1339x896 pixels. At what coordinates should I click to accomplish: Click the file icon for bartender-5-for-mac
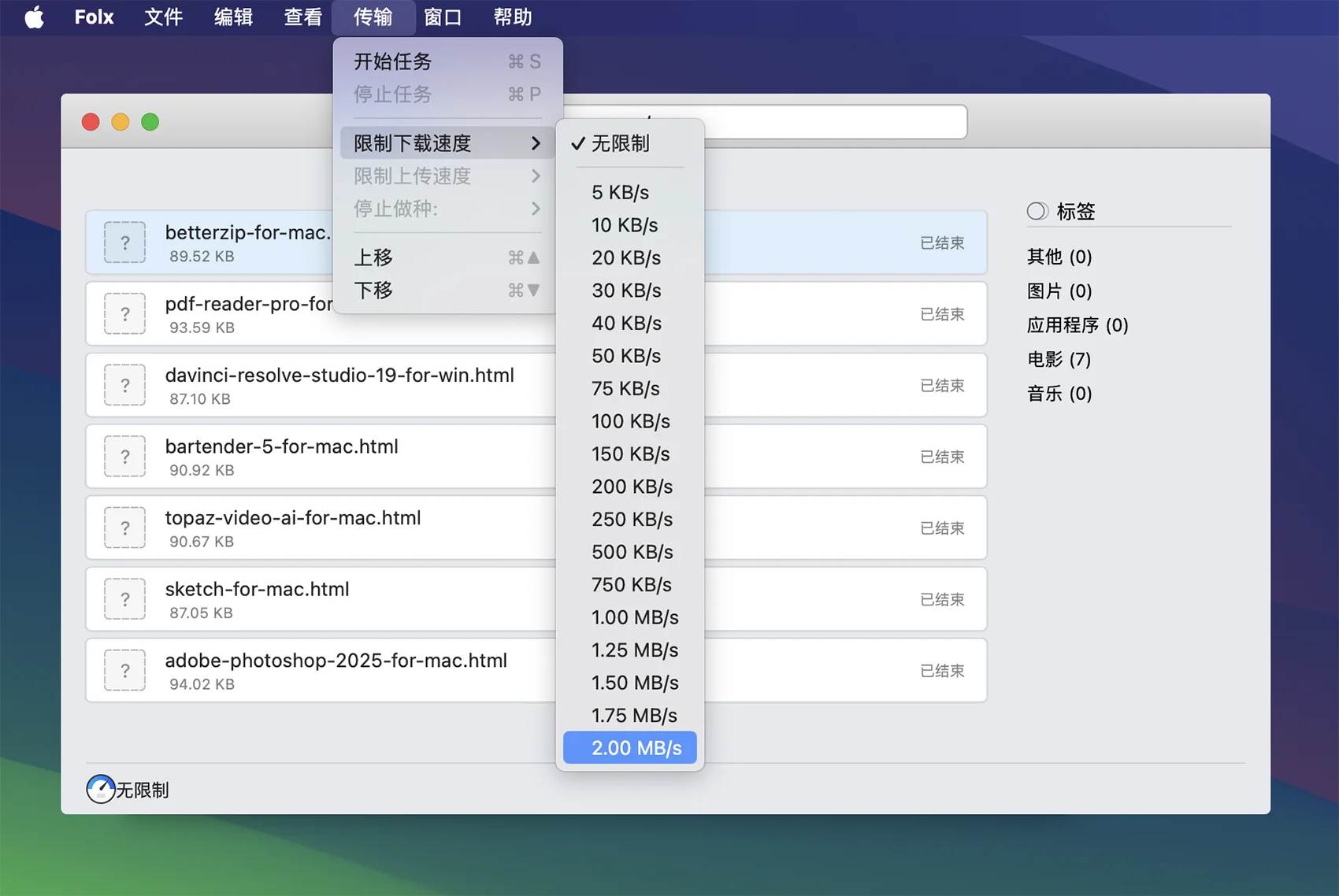124,456
